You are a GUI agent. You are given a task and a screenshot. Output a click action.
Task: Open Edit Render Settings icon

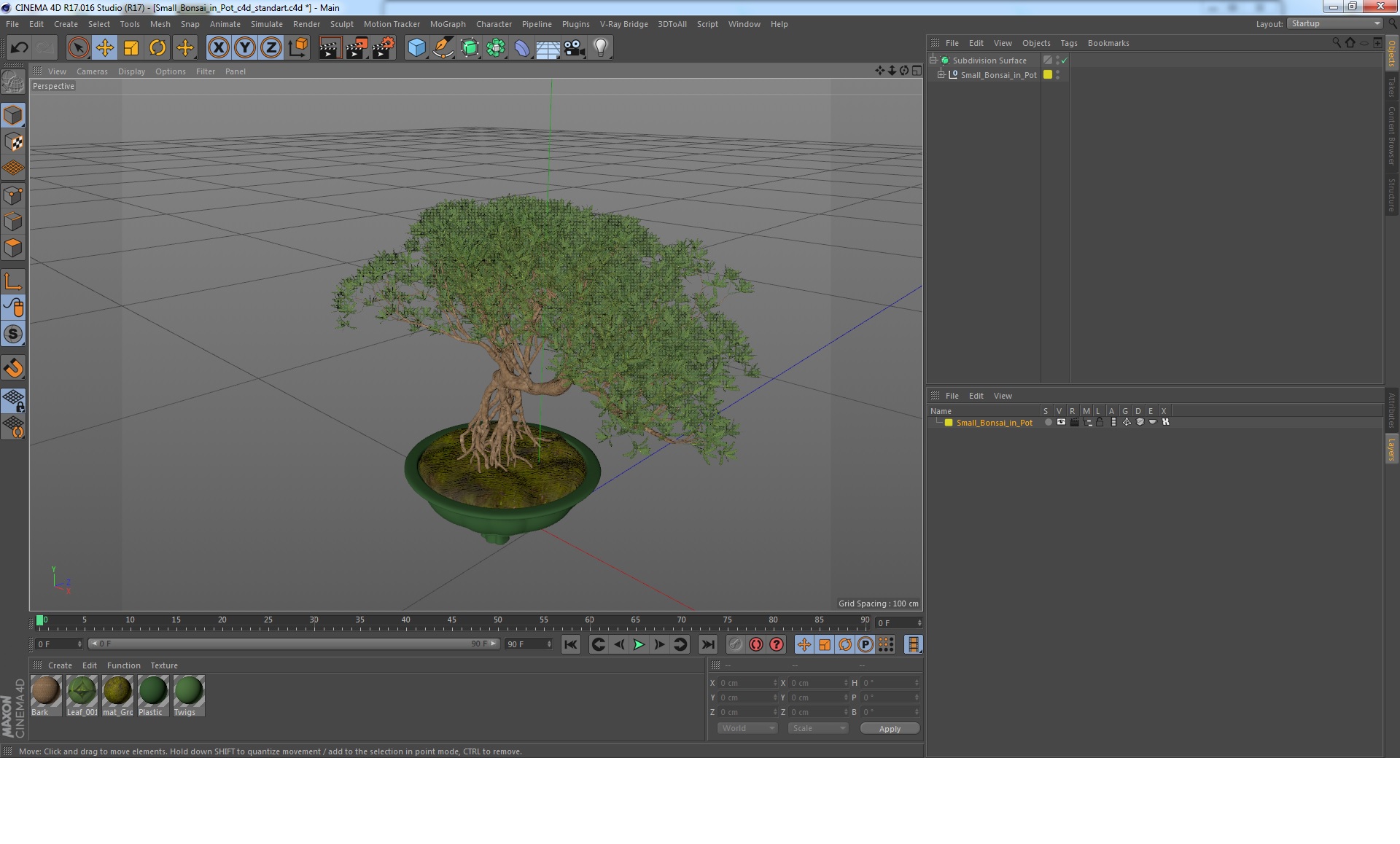click(x=383, y=48)
